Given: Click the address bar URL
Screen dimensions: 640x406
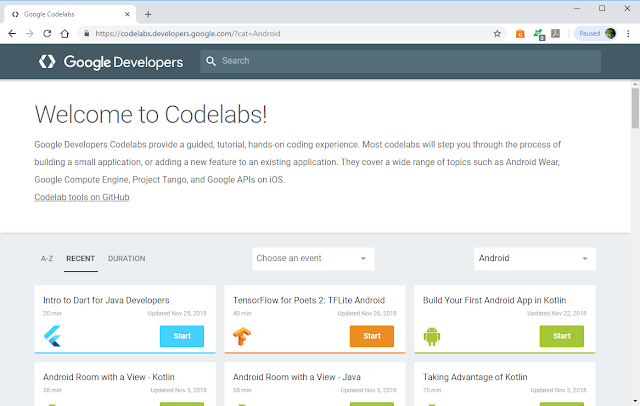Looking at the screenshot, I should pyautogui.click(x=188, y=34).
